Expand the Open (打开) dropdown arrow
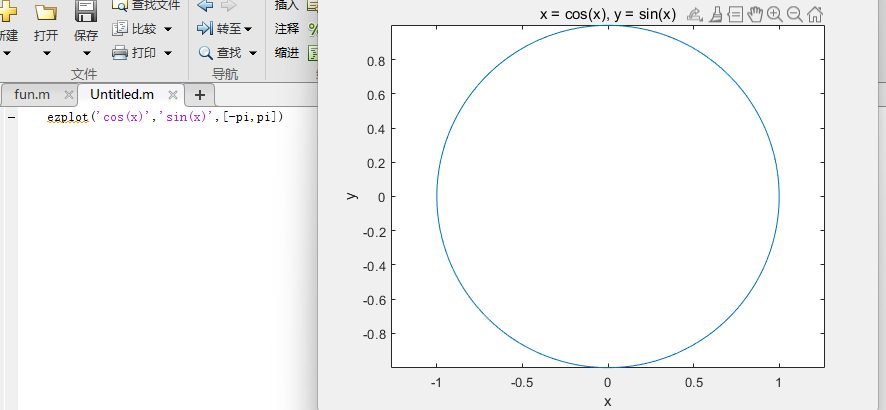The width and height of the screenshot is (886, 410). (x=46, y=54)
